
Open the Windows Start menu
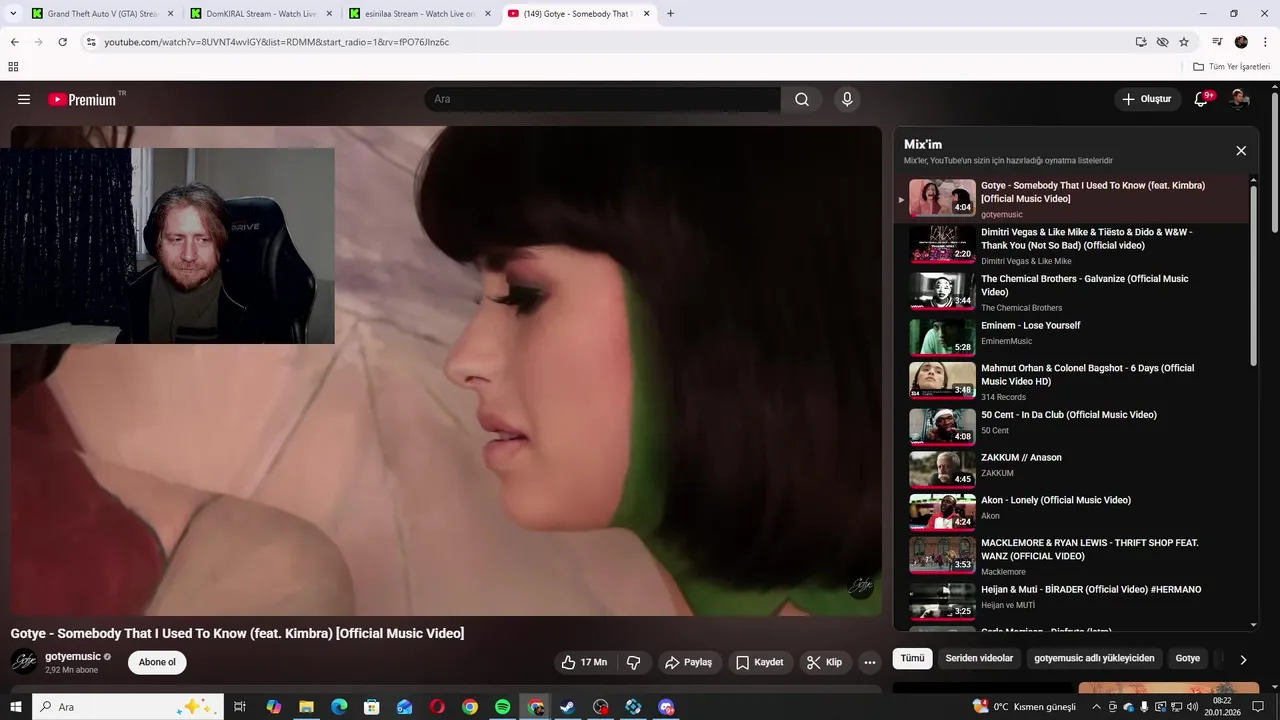(16, 707)
